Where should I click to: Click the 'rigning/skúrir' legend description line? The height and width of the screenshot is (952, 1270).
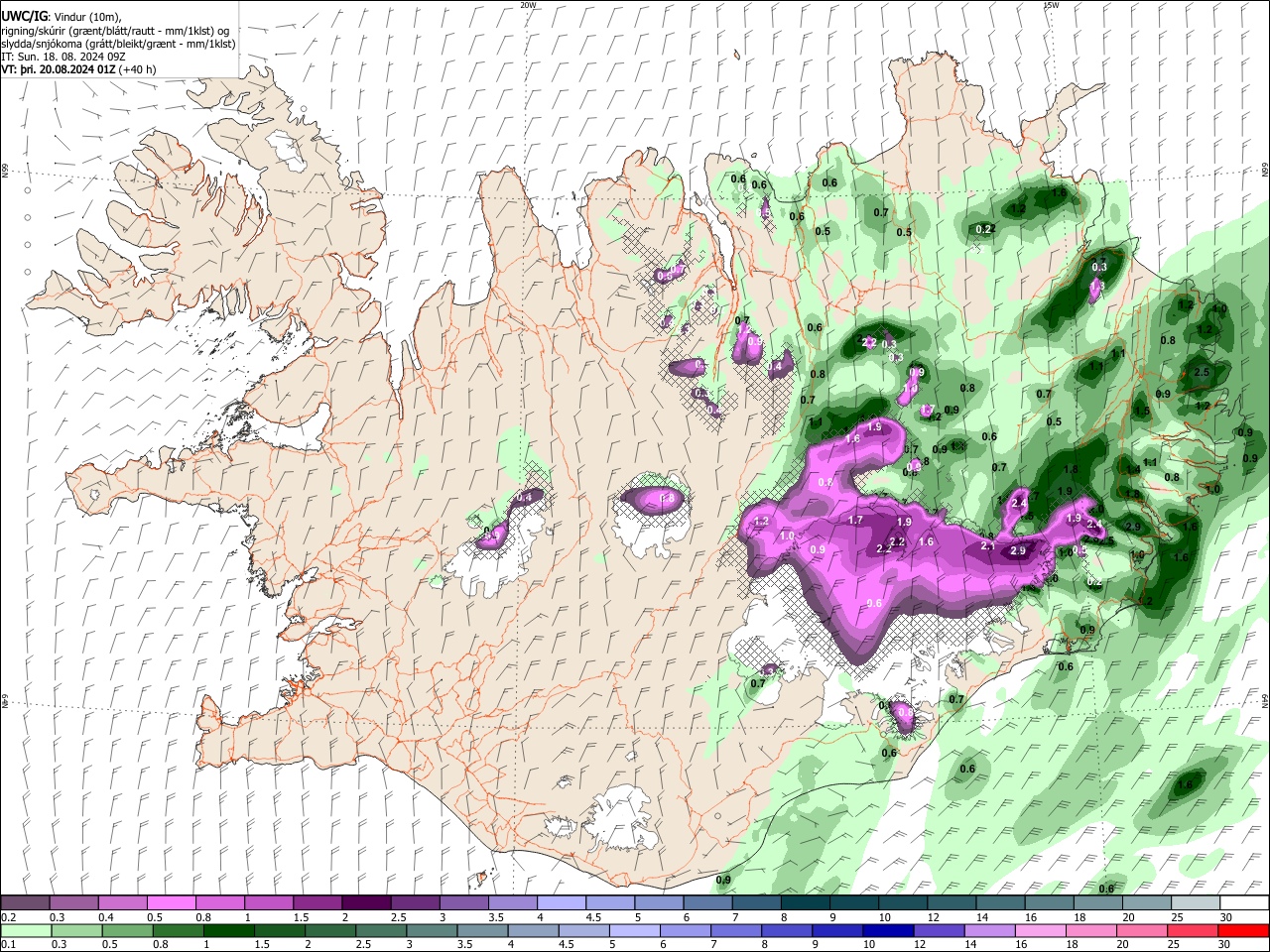tap(115, 31)
